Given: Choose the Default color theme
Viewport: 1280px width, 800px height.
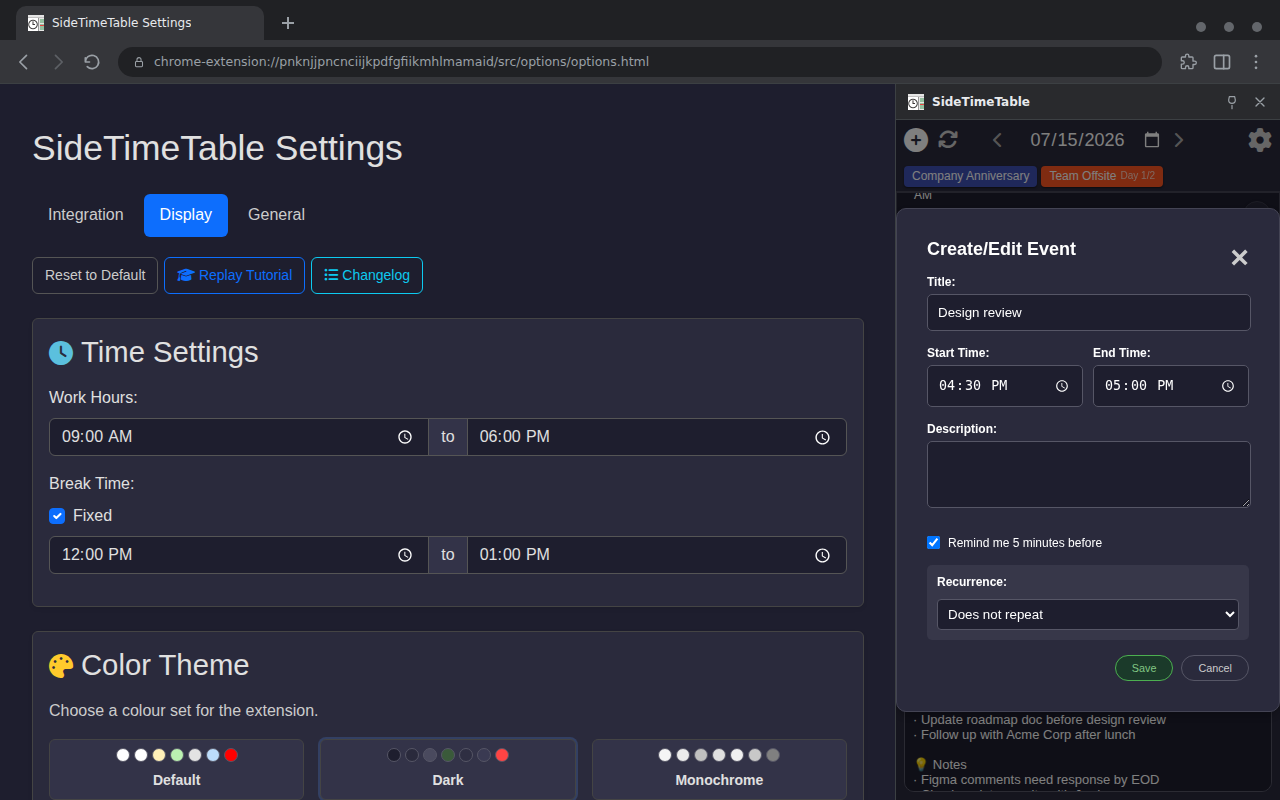Looking at the screenshot, I should pos(176,769).
